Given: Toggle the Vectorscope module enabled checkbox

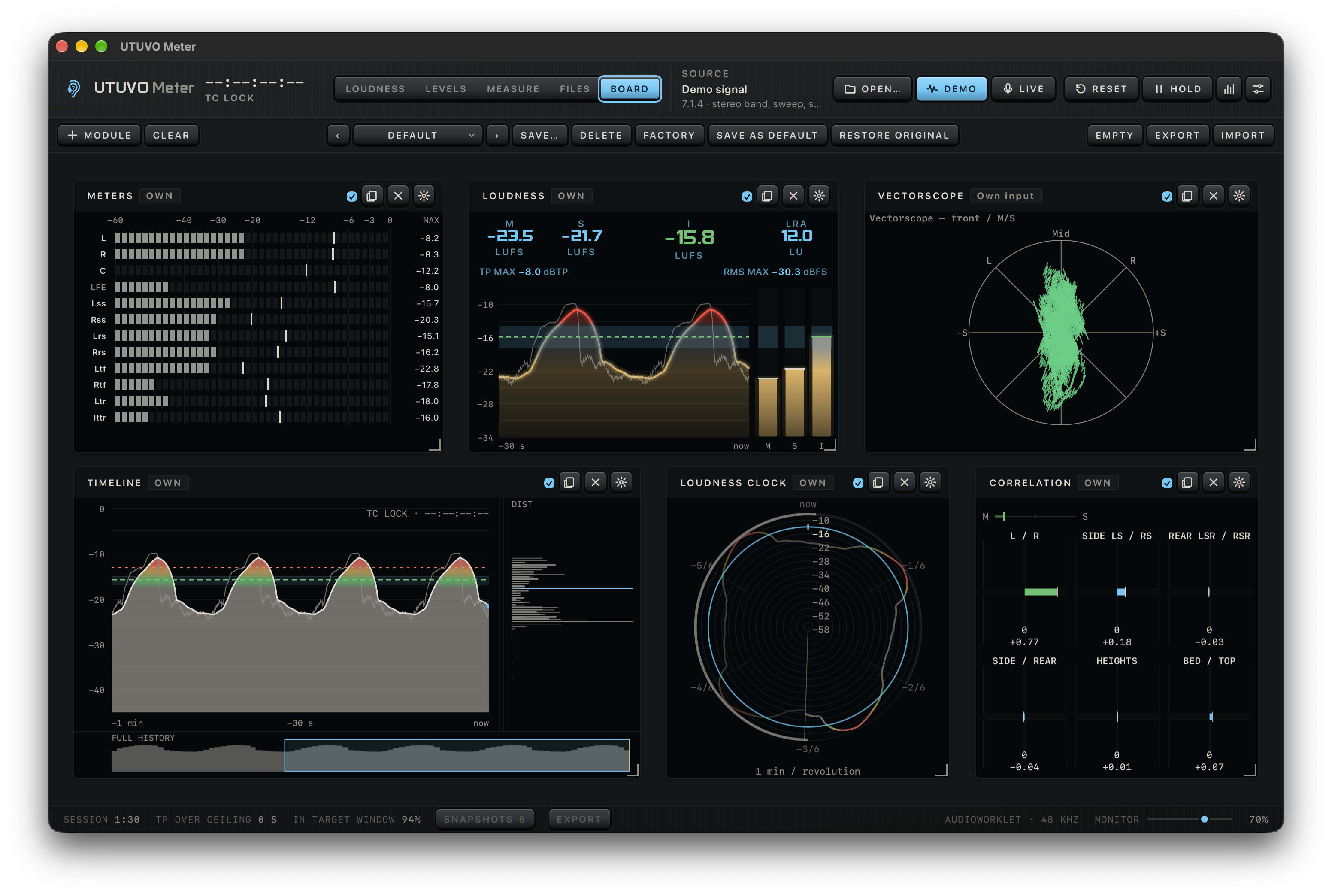Looking at the screenshot, I should pos(1167,197).
